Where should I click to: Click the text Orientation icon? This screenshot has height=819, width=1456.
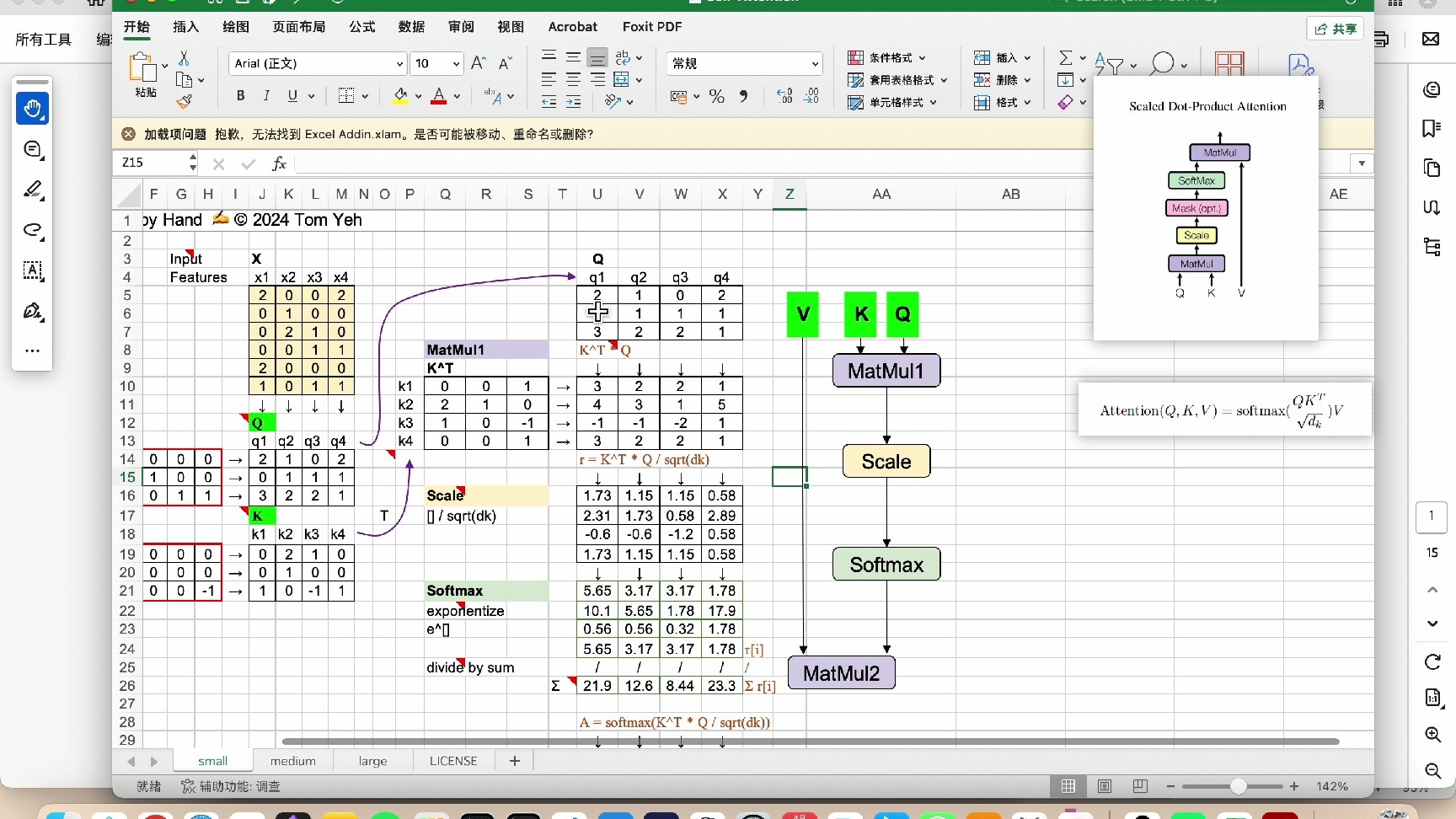613,101
